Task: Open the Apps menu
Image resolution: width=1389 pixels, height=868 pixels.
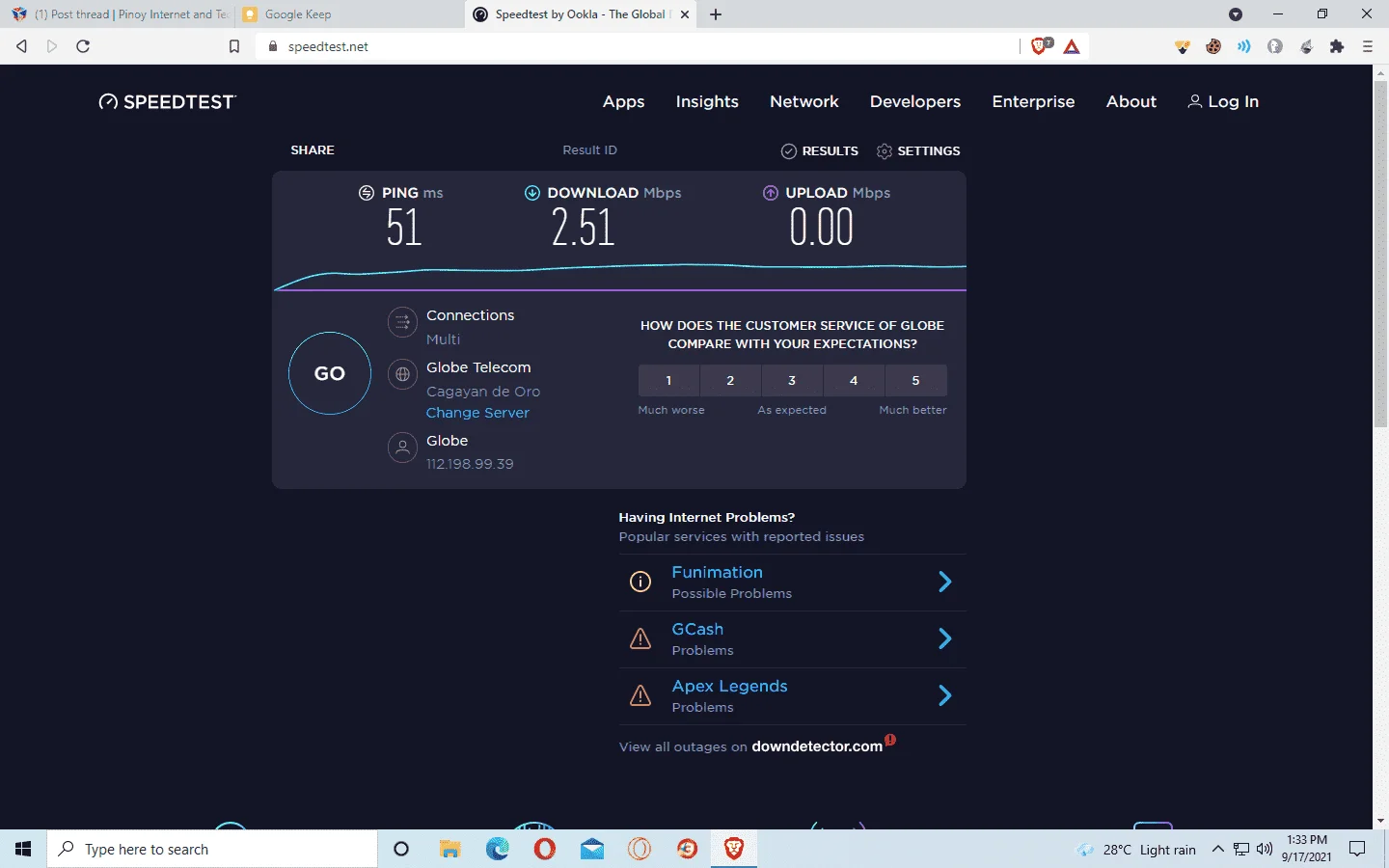Action: tap(624, 101)
